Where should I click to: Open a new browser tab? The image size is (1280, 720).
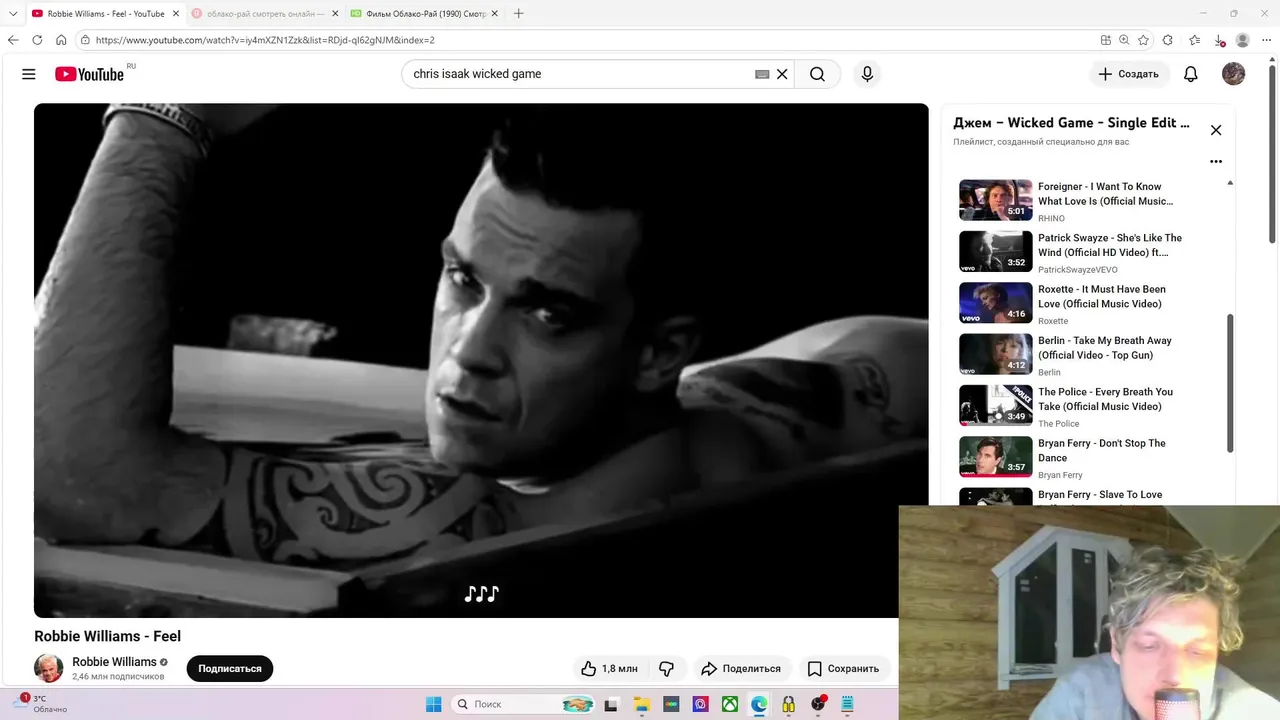click(518, 14)
